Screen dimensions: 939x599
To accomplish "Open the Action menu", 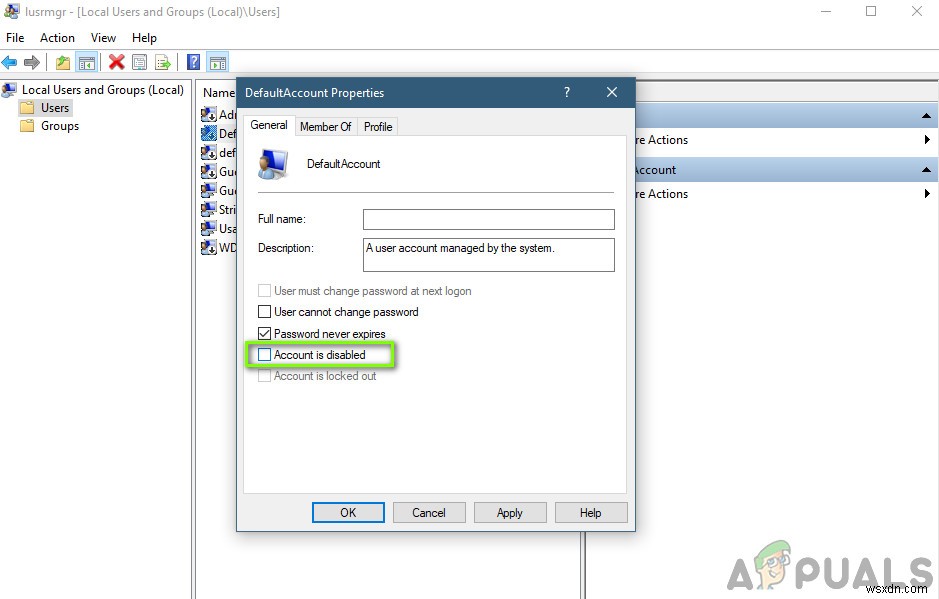I will (x=57, y=38).
